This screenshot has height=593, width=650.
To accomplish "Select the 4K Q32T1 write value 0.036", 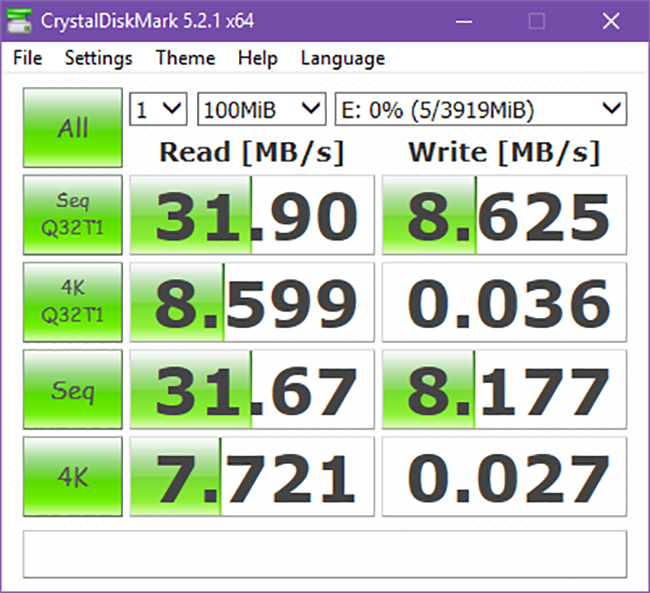I will tap(505, 302).
